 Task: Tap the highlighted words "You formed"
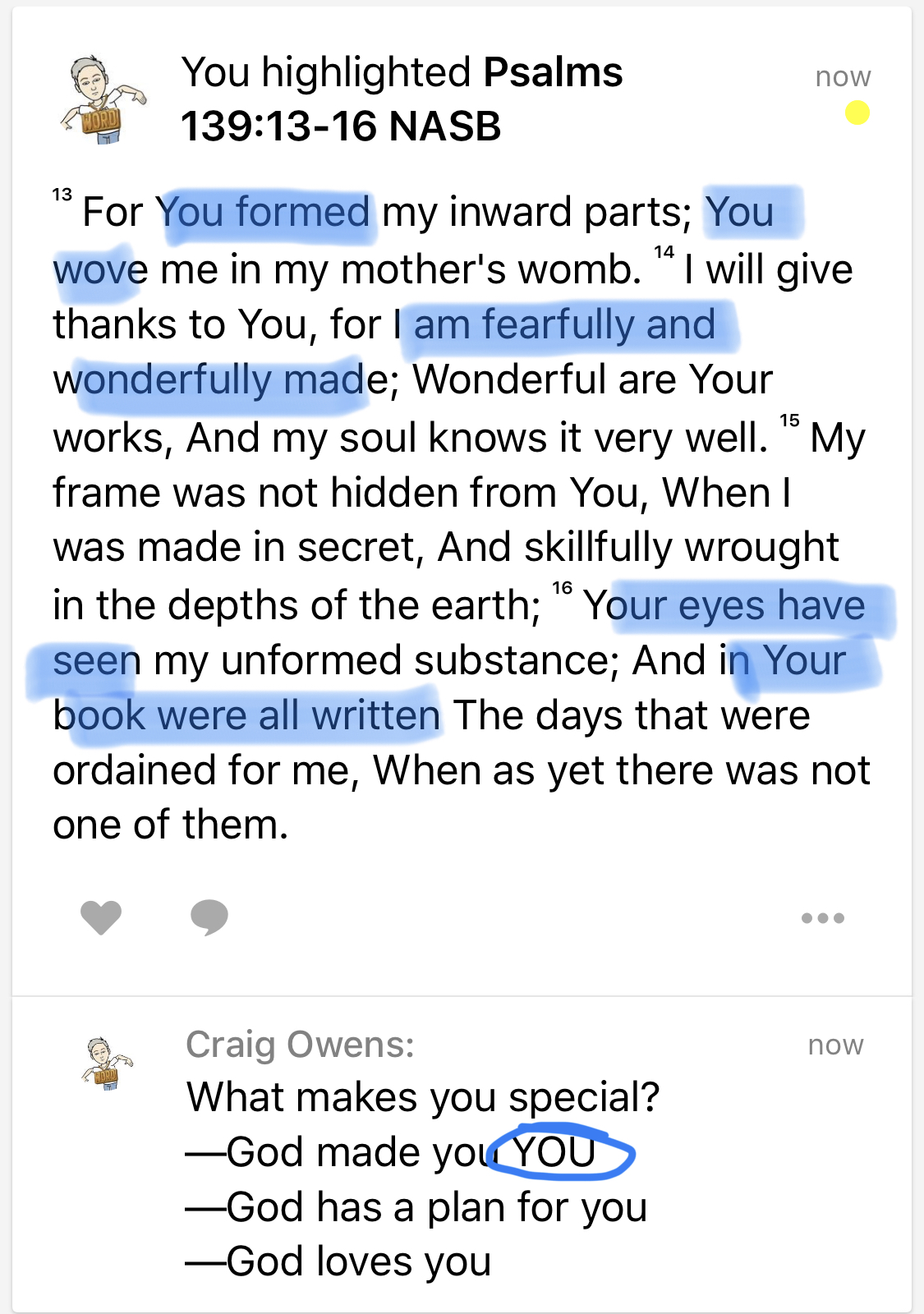pyautogui.click(x=264, y=213)
